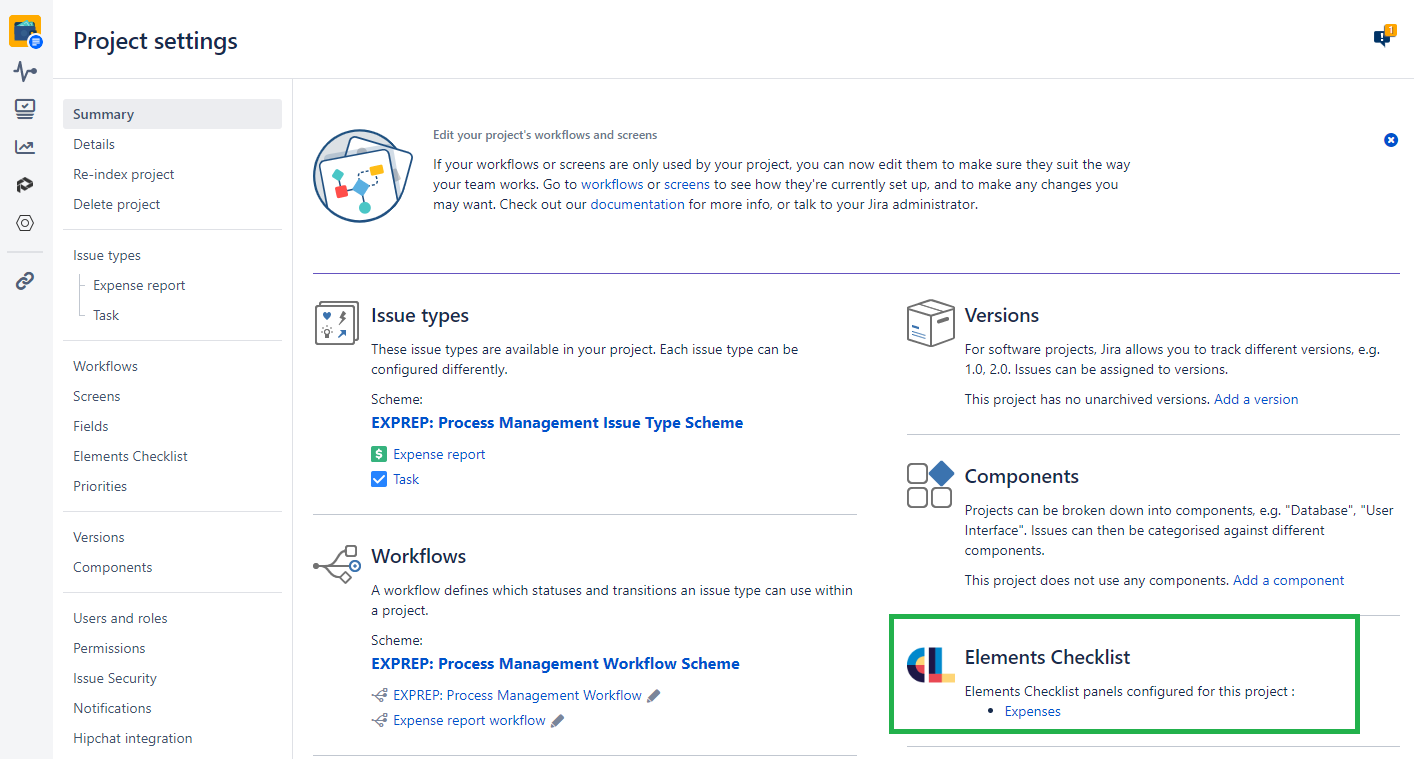Edit the Expense report workflow pencil icon
Screen dimensions: 1414x759
[558, 721]
